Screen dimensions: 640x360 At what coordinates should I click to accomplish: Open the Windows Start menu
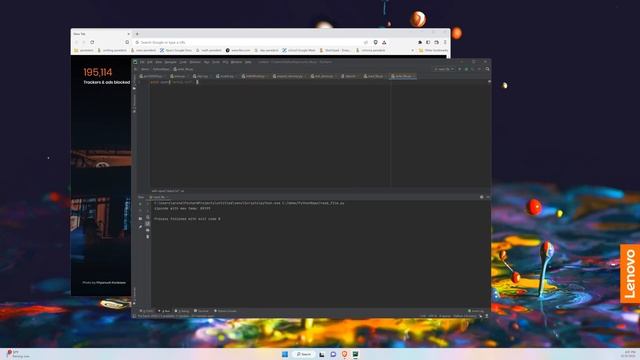coord(285,354)
